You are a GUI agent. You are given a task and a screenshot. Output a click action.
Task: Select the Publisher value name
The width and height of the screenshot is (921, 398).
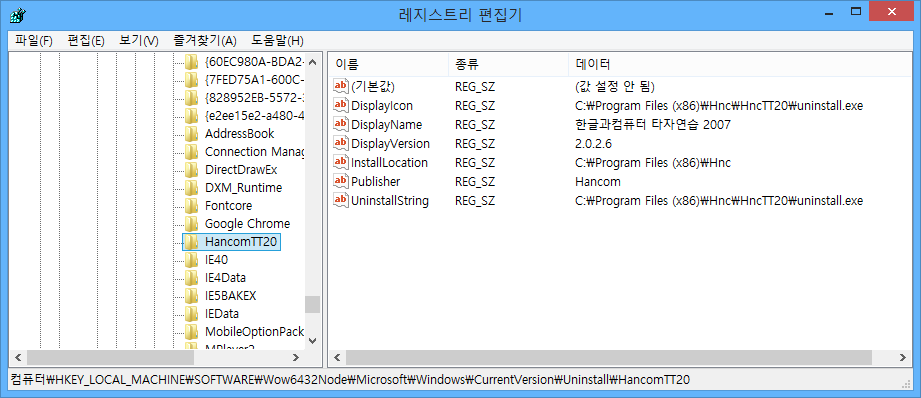(375, 181)
